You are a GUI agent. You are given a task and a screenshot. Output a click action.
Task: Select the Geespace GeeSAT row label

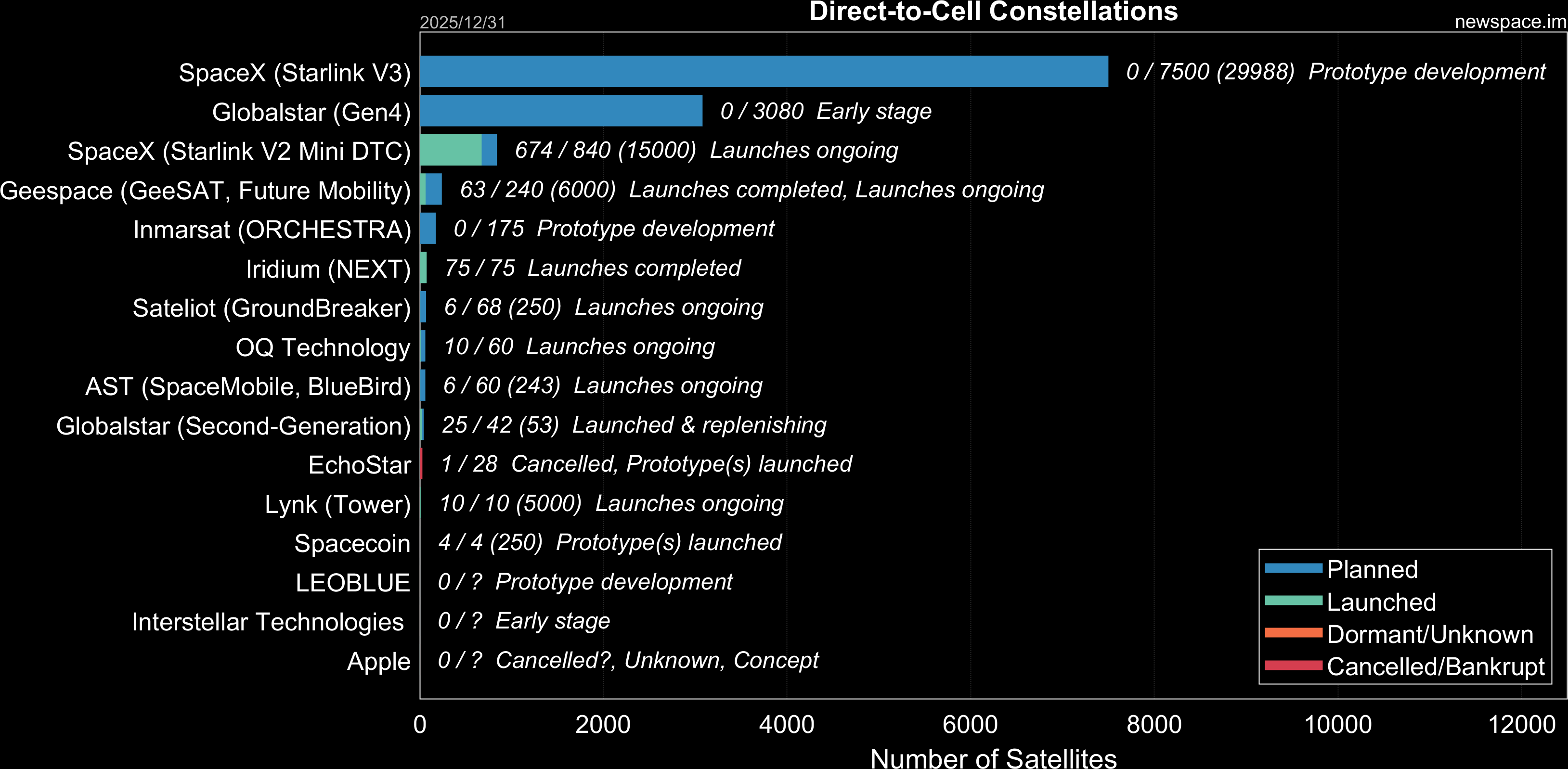205,191
